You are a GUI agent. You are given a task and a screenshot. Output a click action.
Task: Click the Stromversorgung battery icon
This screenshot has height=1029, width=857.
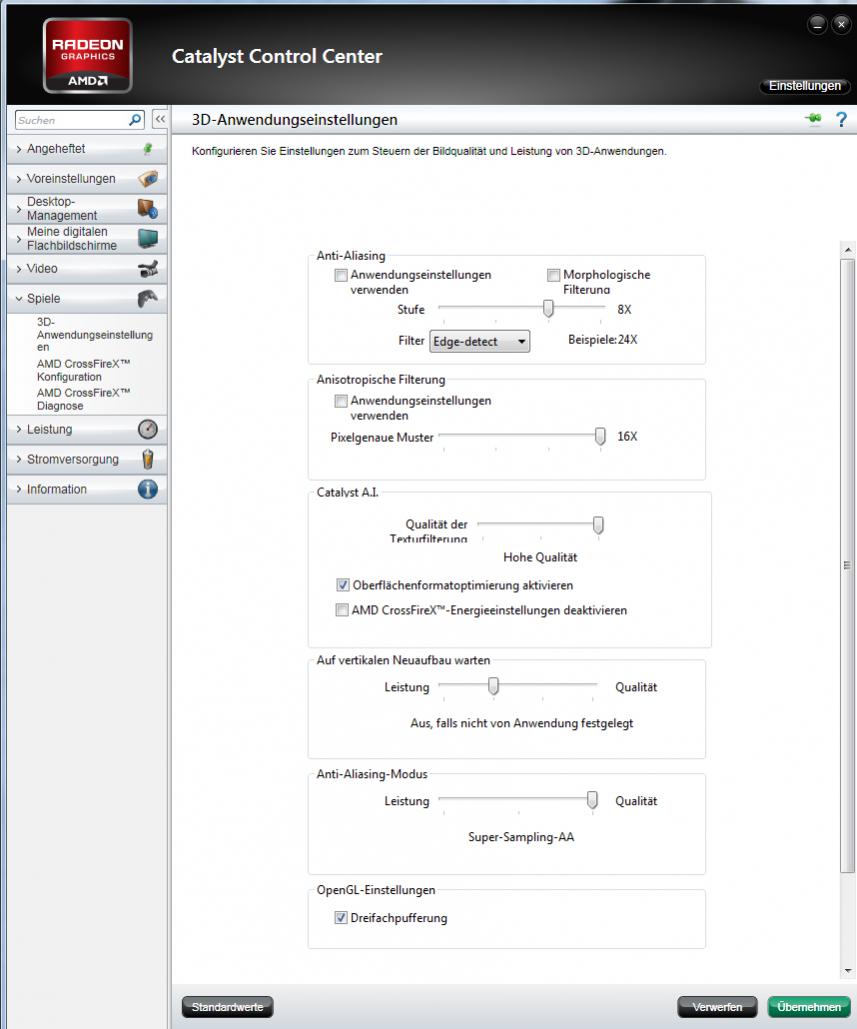(148, 459)
